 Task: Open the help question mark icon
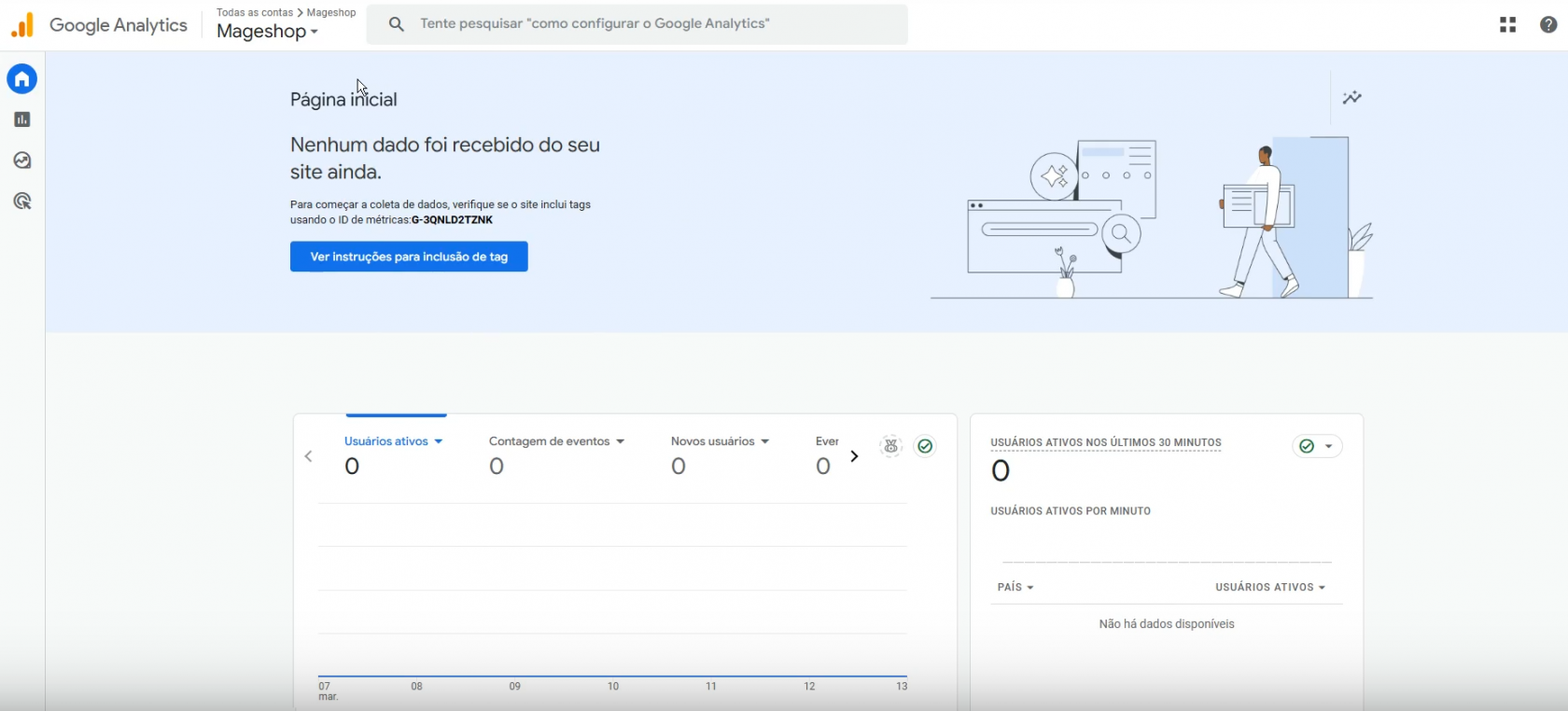tap(1548, 25)
